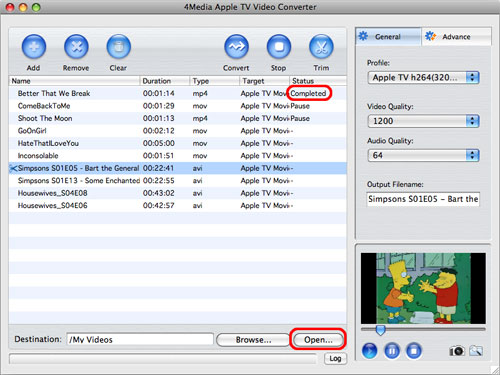Select the 'Housewives_S04E08' row
Viewport: 500px width, 375px height.
click(x=178, y=193)
